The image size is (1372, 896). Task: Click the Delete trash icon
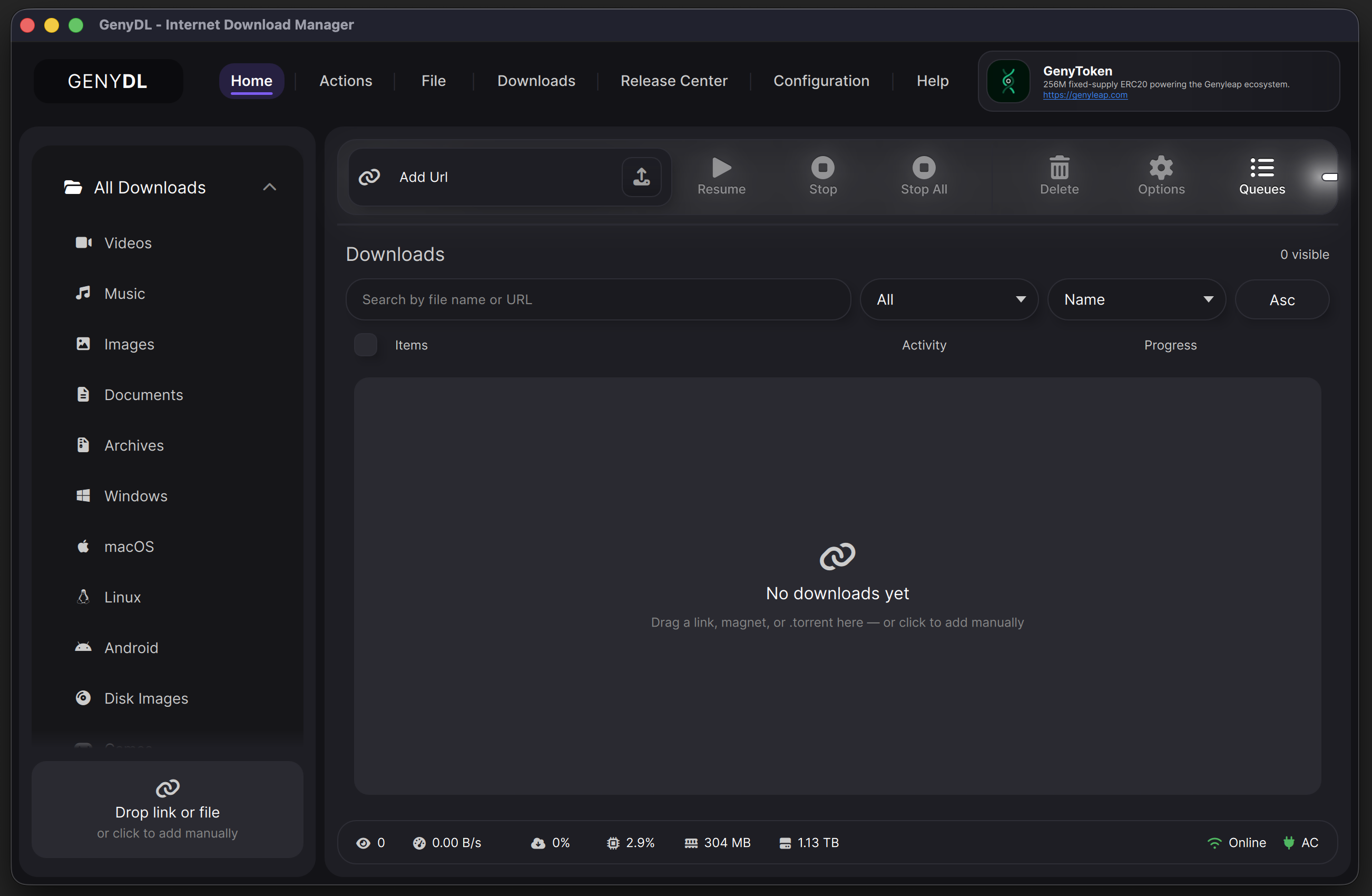pos(1059,168)
